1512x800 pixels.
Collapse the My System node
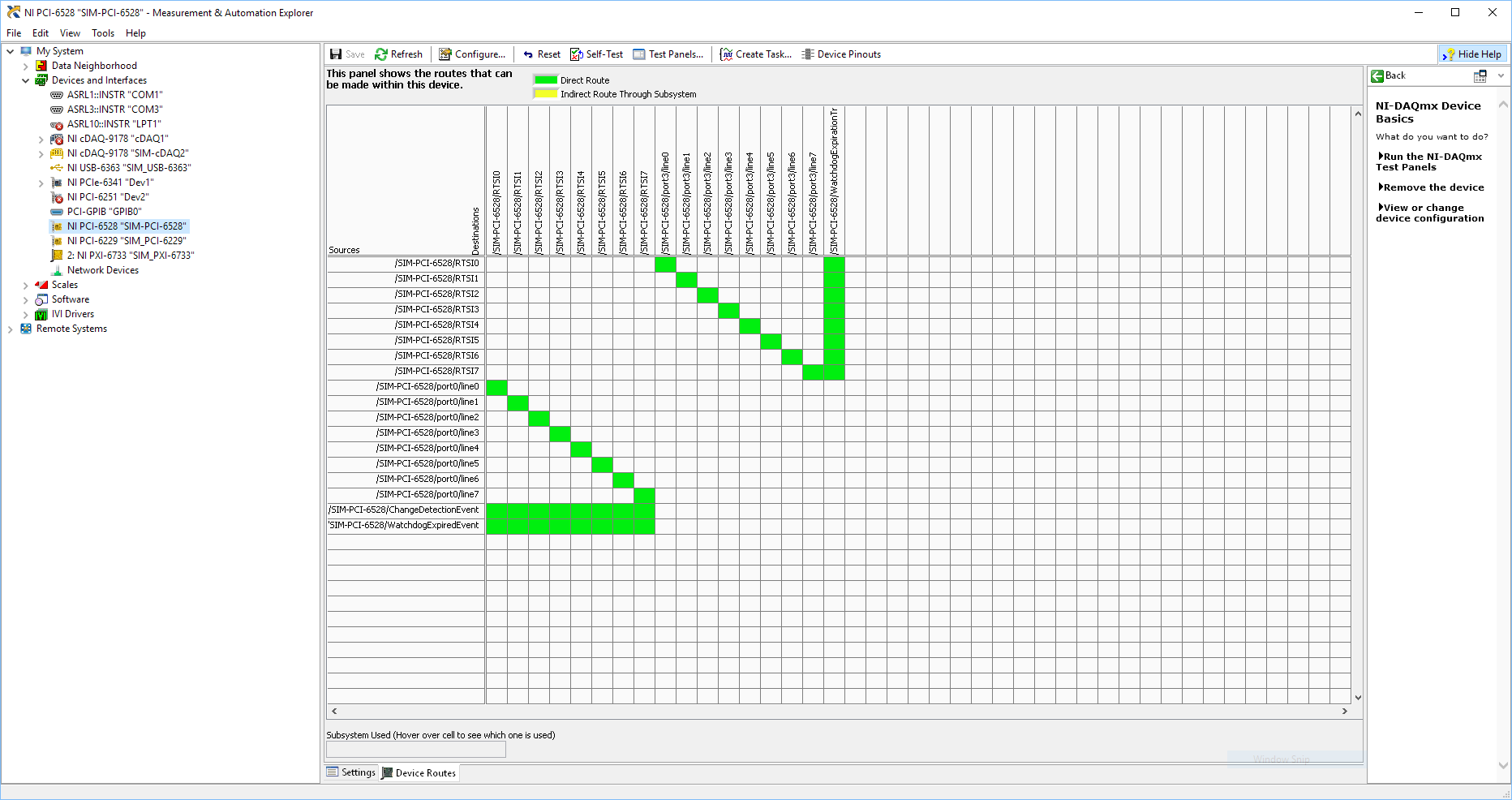point(11,51)
